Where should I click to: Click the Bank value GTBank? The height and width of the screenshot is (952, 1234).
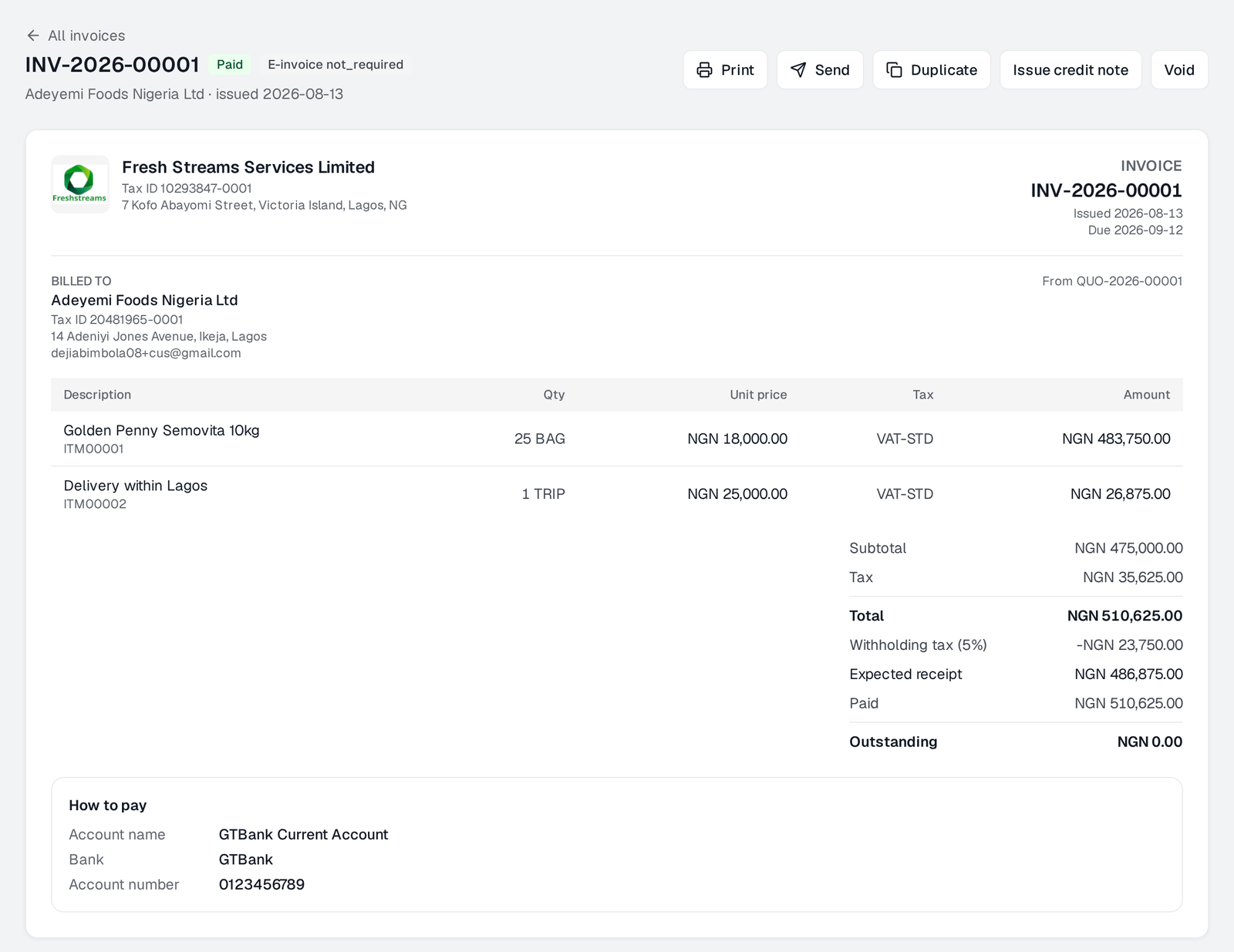tap(246, 860)
